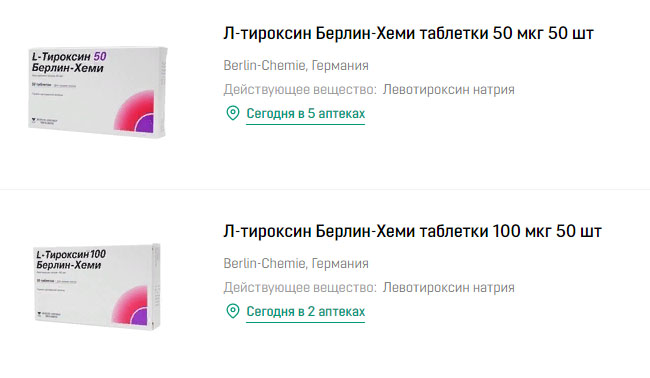Viewport: 650px width, 378px height.
Task: Open the Л-тироксин 100 мкг 50 шт product title
Action: coord(412,231)
